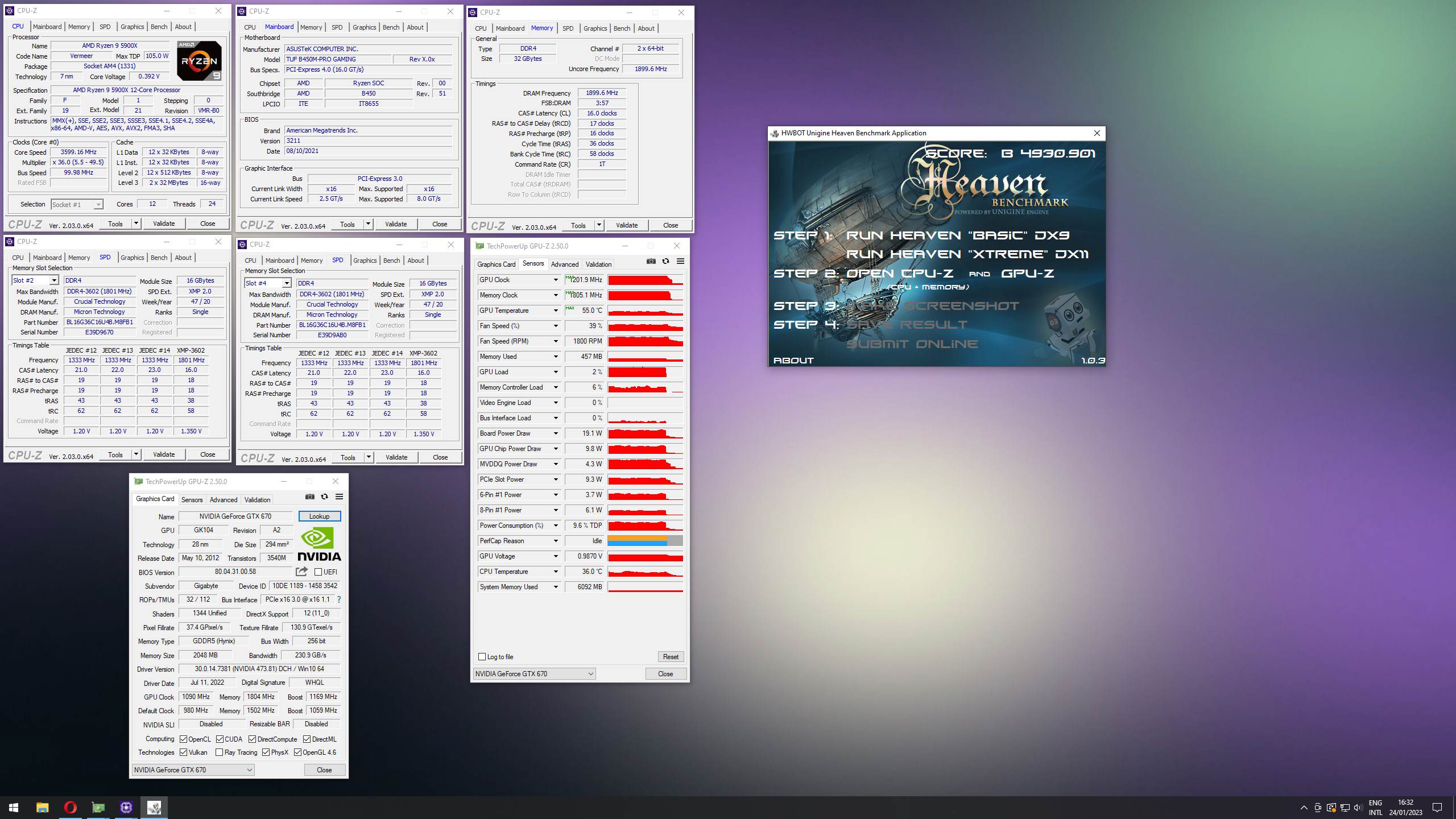Open Validation tab in GPU-Z Graphics Card window

[257, 500]
